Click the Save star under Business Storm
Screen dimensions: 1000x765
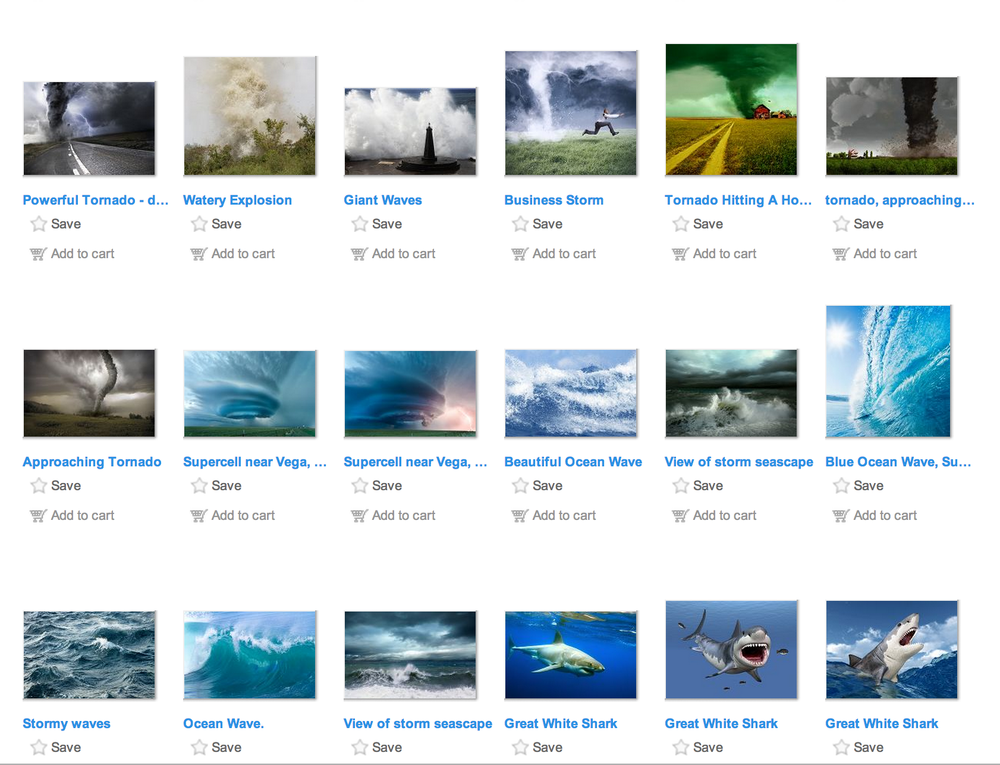pos(520,224)
